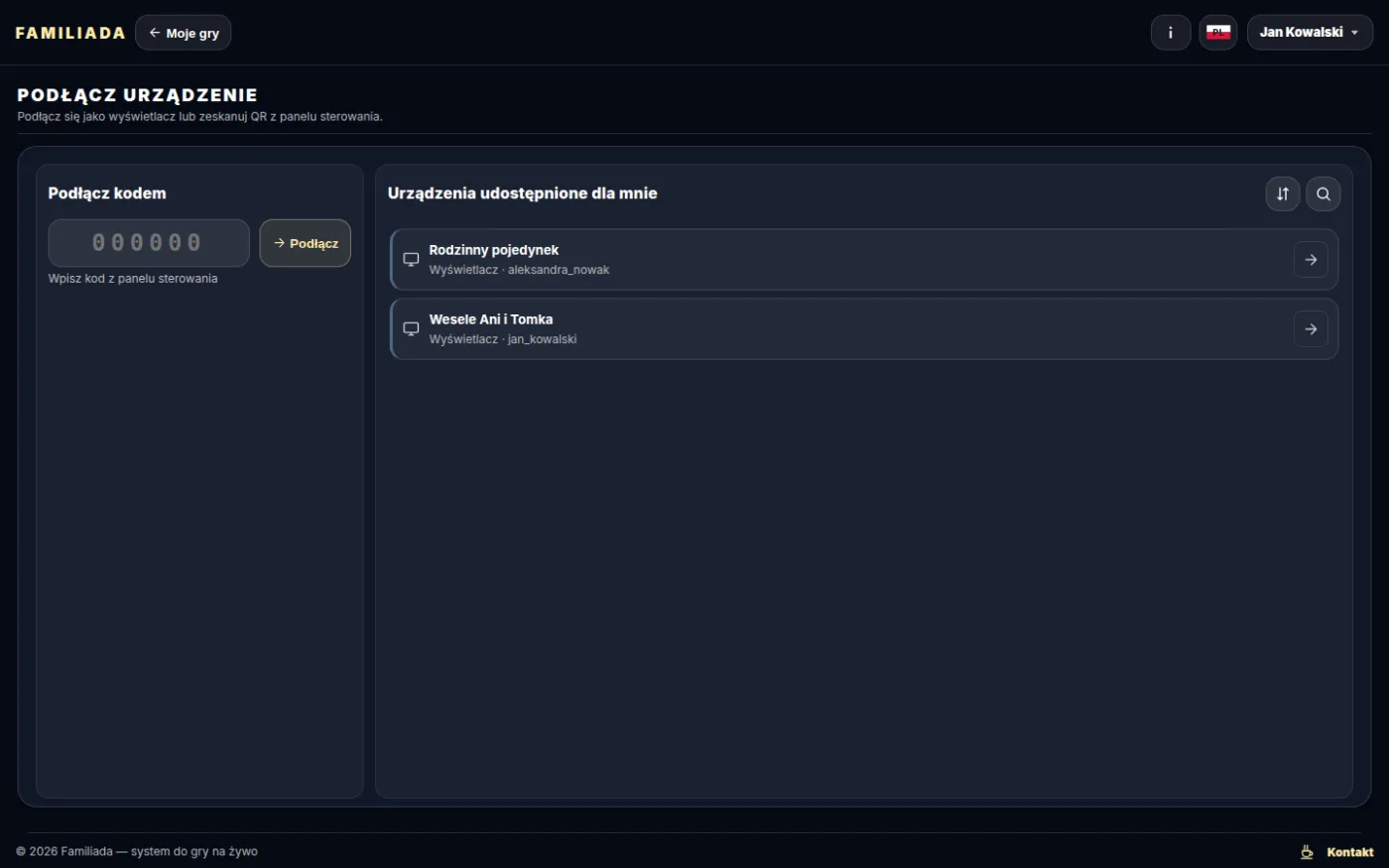Screen dimensions: 1389x868
Task: Click the "© 2026 Familiada" footer text
Action: (137, 852)
